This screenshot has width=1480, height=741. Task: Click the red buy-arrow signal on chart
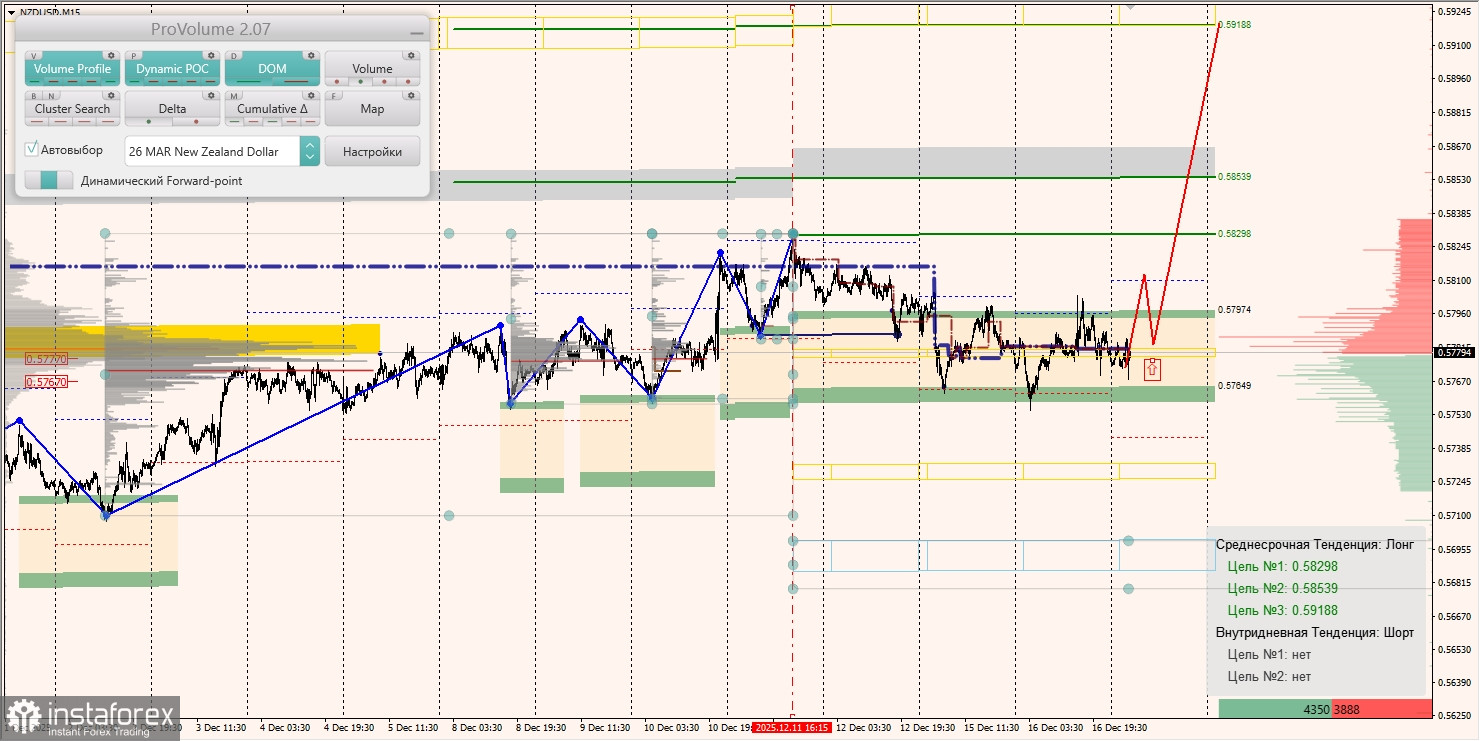click(x=1151, y=370)
